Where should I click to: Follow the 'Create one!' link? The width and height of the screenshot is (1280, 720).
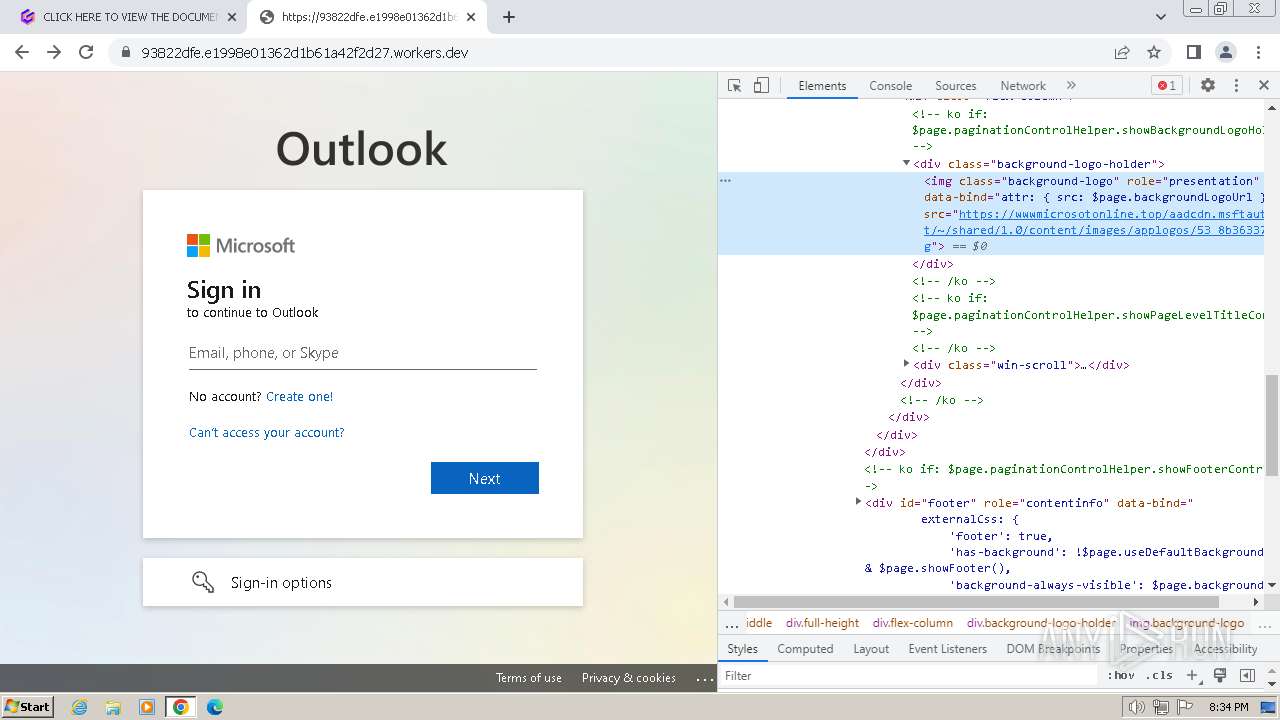click(x=300, y=397)
